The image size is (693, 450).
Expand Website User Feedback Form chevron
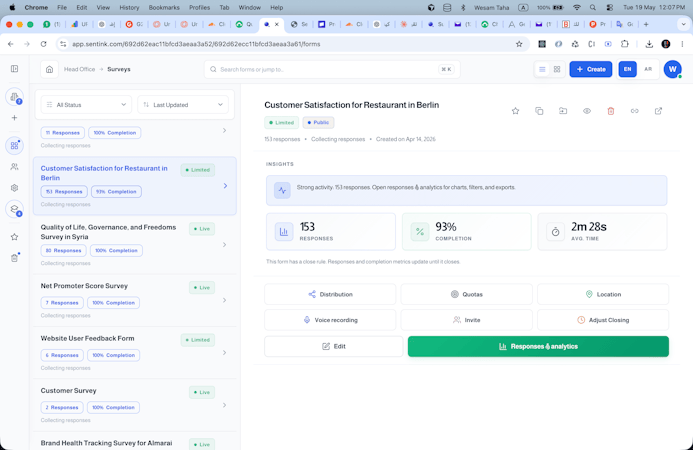225,353
